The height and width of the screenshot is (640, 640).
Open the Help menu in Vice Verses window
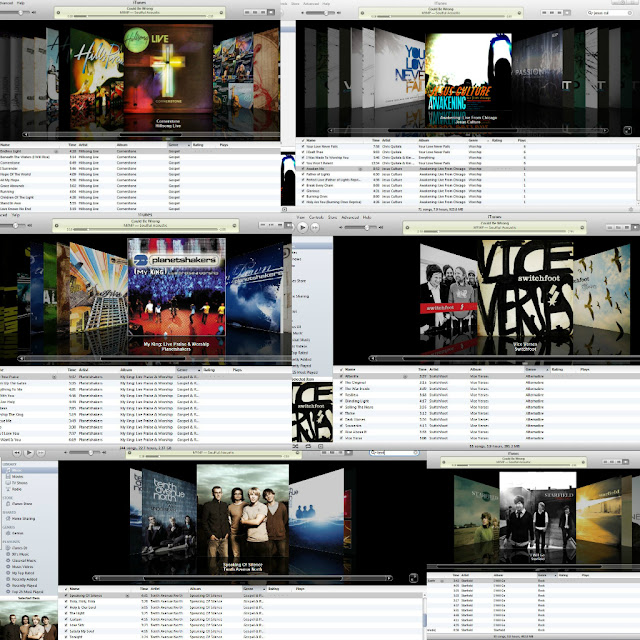[367, 217]
